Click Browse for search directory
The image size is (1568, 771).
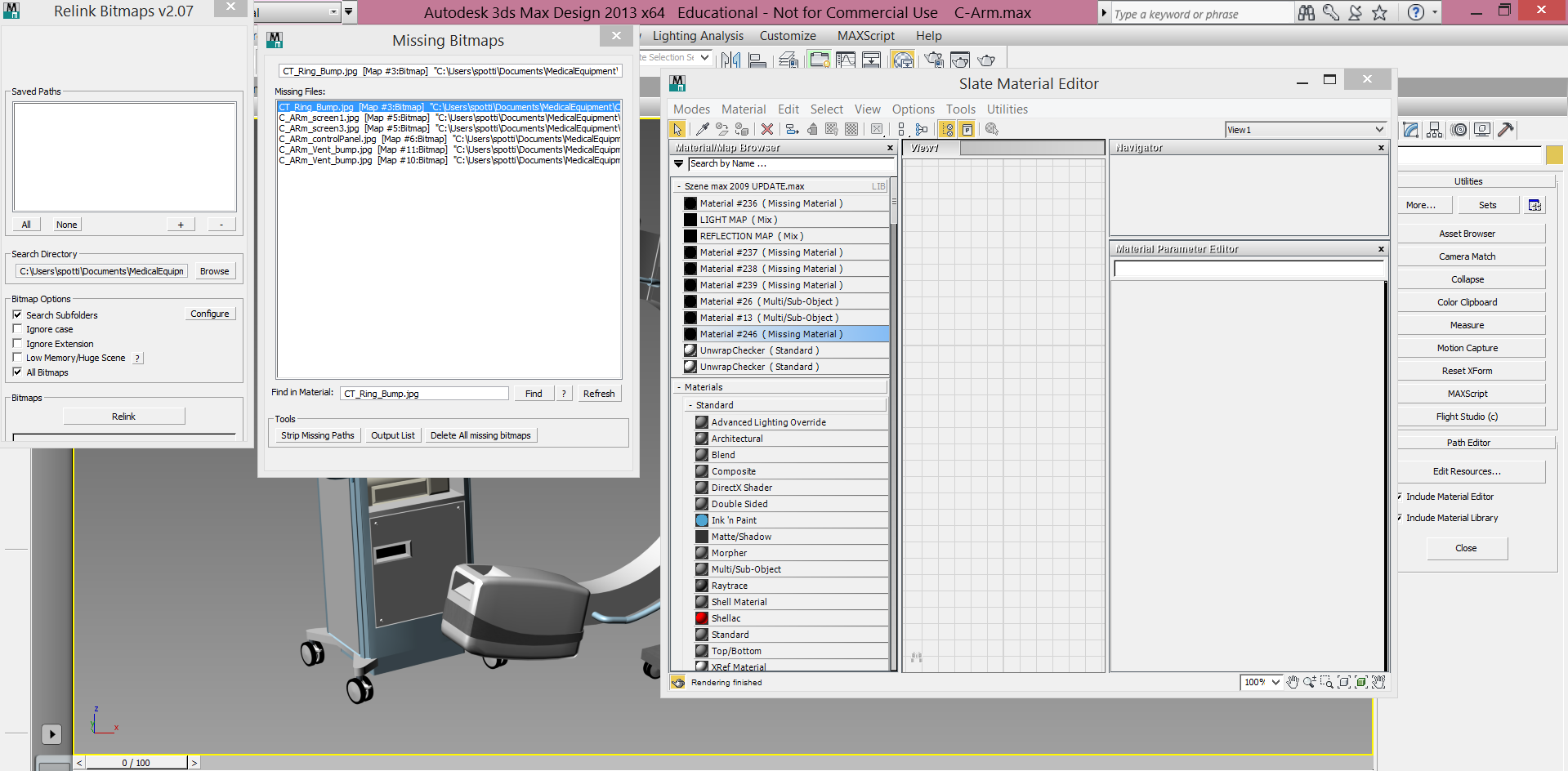click(x=215, y=271)
